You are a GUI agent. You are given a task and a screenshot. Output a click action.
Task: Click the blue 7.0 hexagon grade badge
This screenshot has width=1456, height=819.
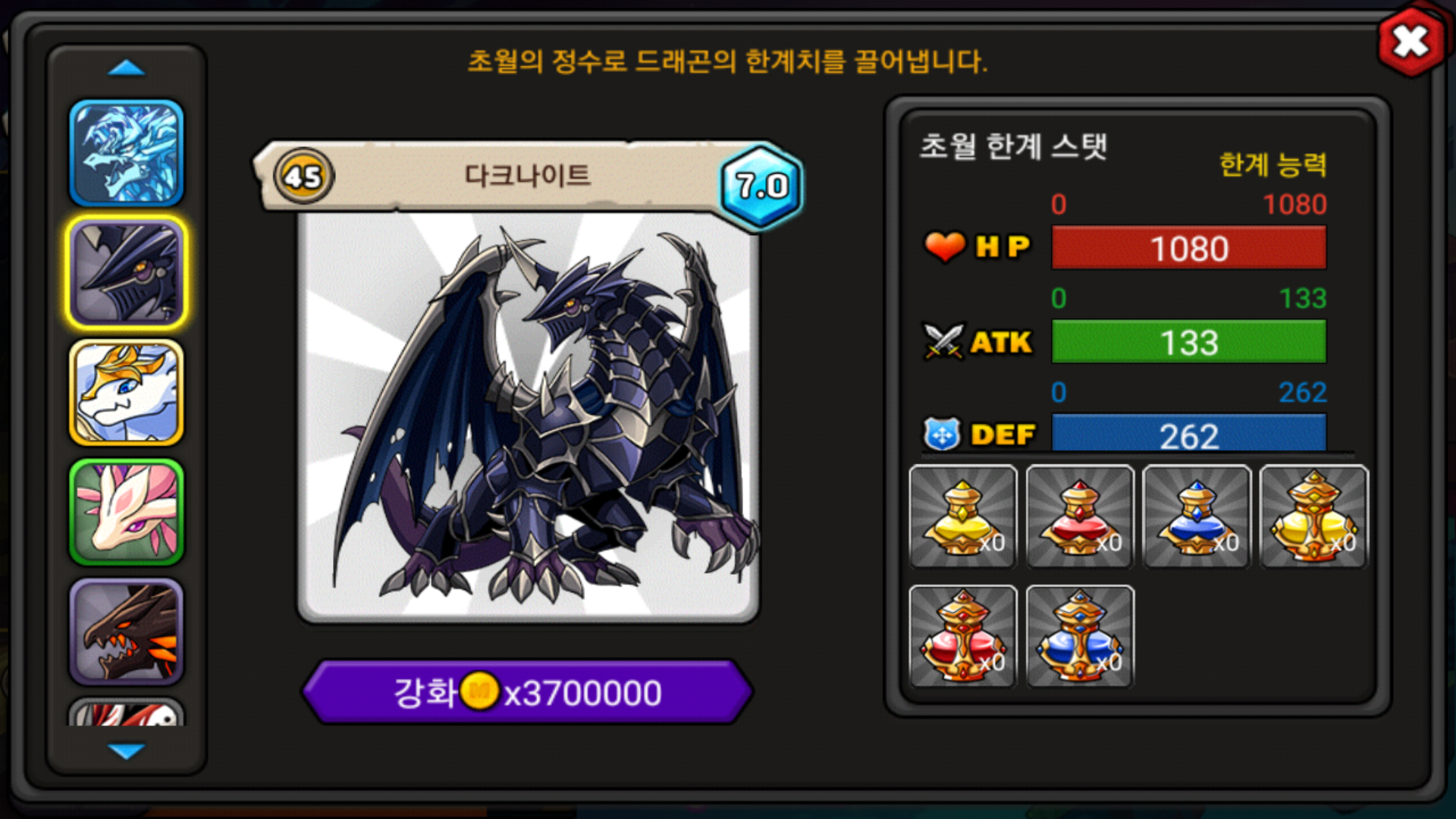[761, 185]
